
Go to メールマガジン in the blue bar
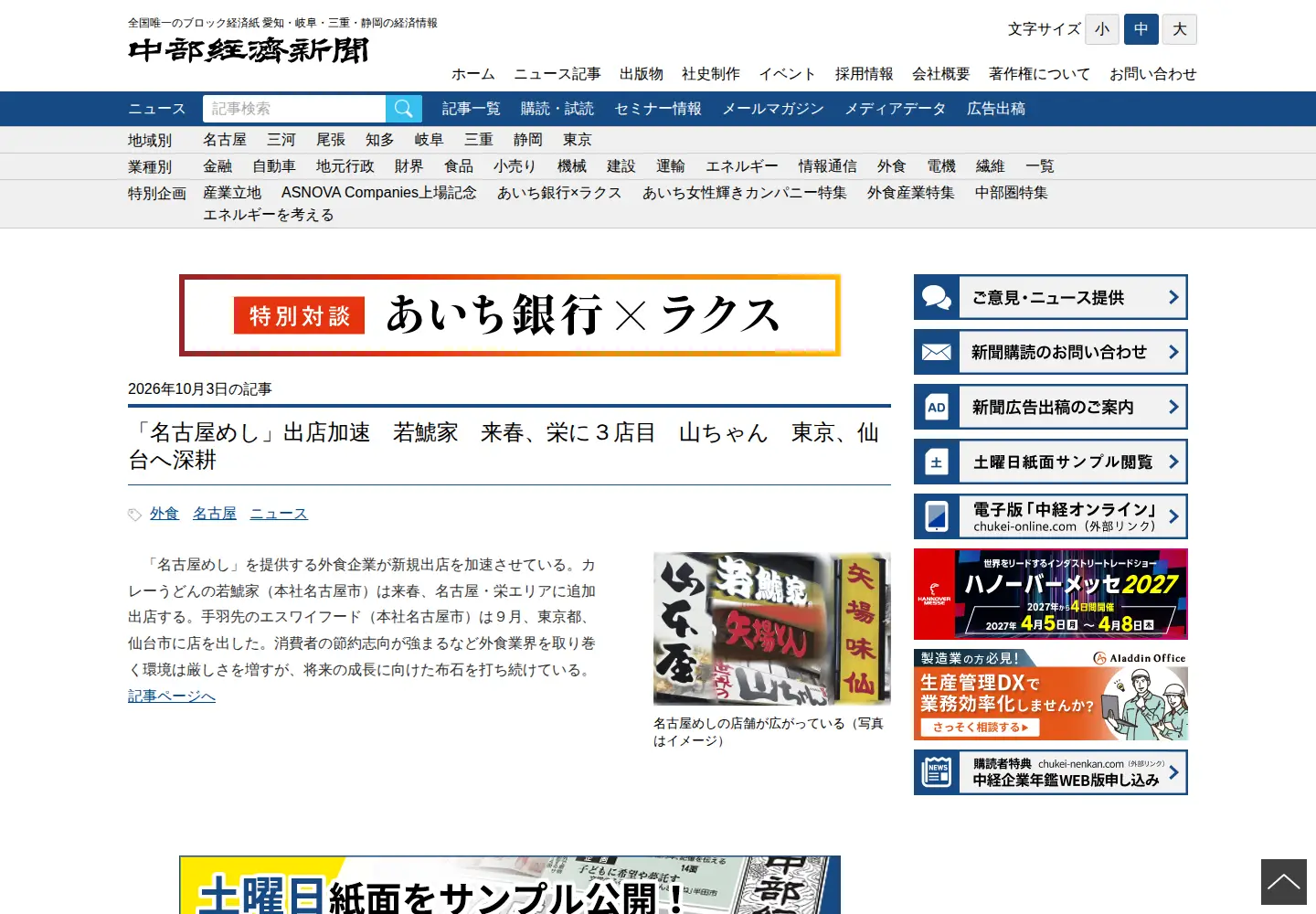(x=773, y=109)
